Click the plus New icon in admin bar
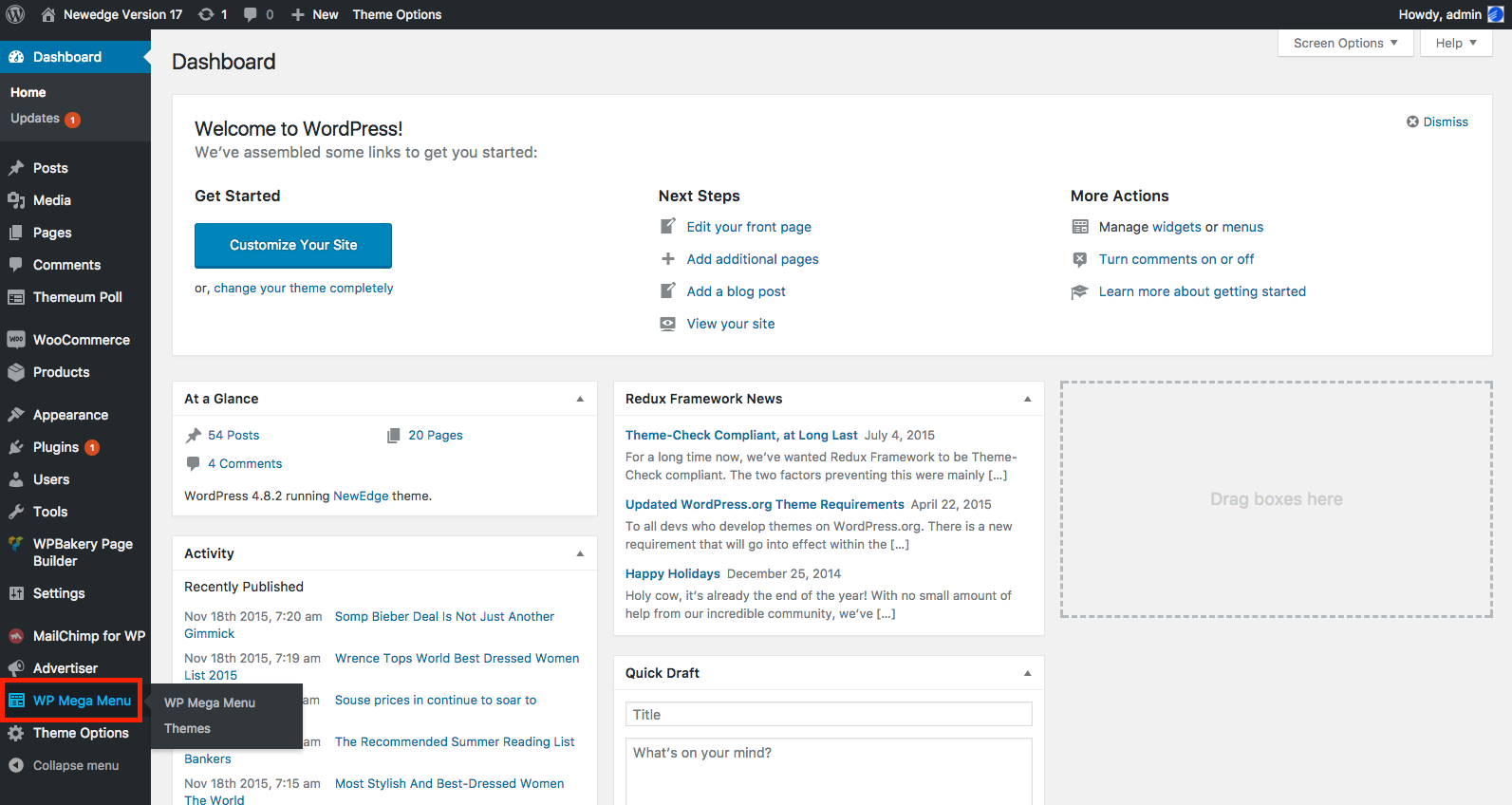1512x805 pixels. click(x=298, y=14)
